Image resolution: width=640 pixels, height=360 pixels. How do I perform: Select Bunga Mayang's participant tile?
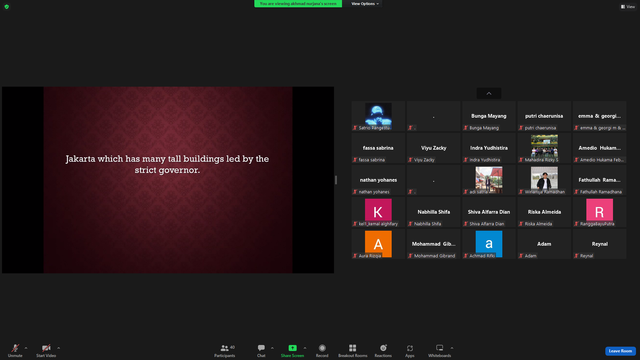tap(489, 116)
